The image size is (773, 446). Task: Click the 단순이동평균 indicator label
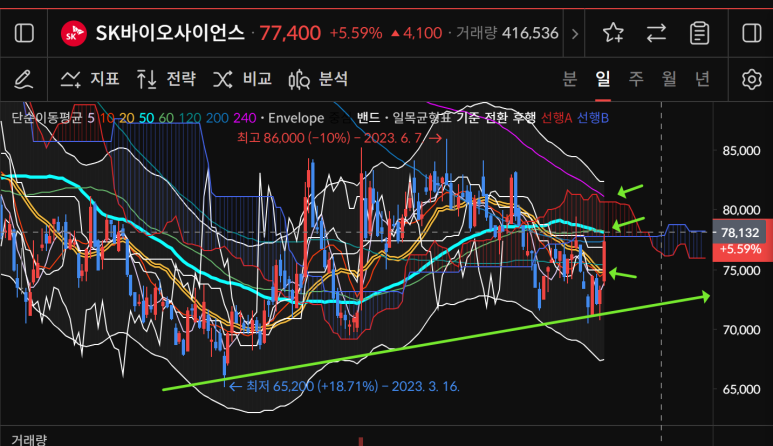(47, 118)
